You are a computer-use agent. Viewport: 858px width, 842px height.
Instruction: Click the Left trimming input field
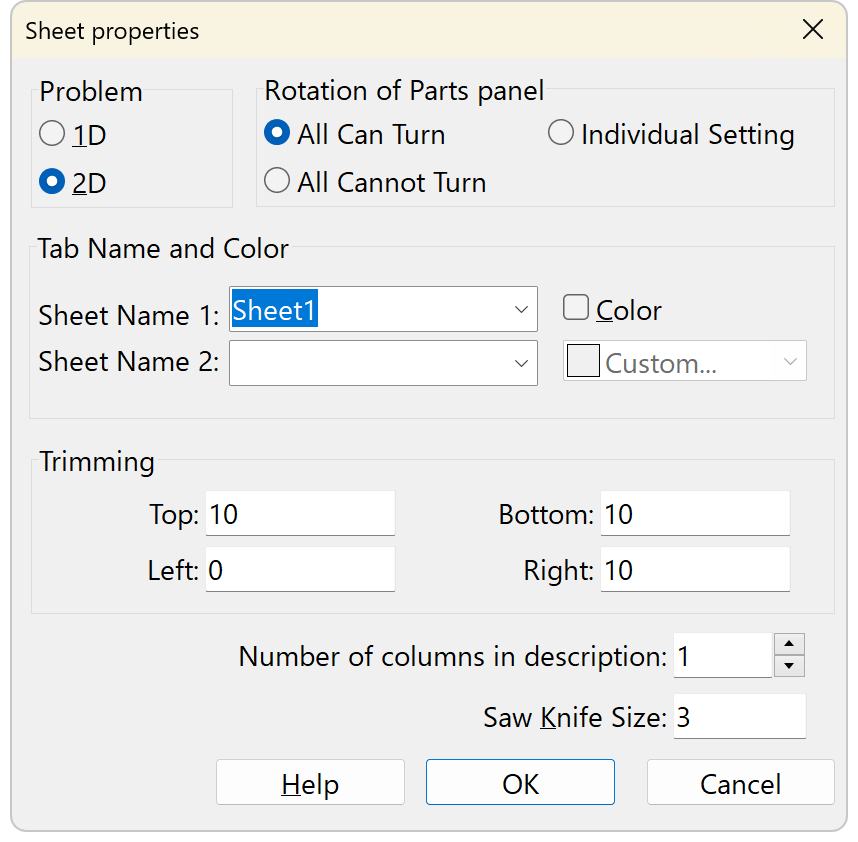click(300, 570)
